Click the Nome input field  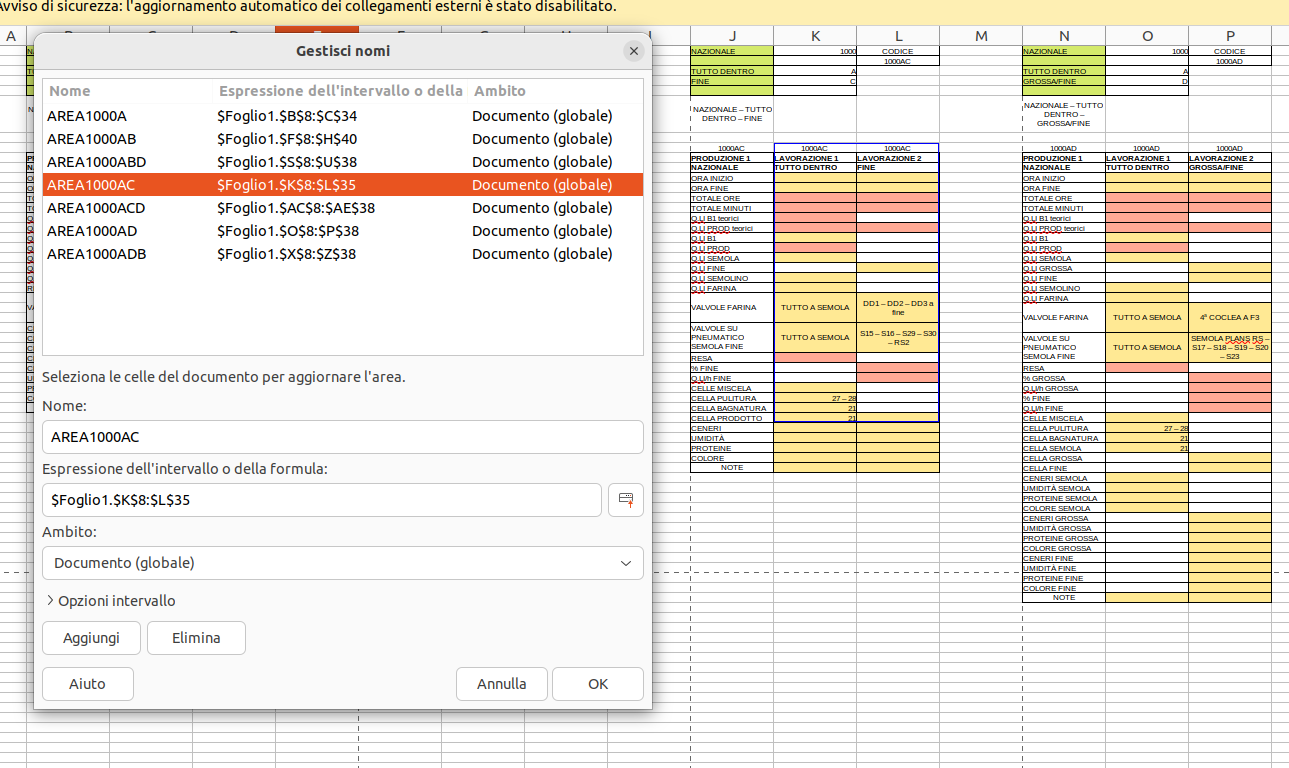[343, 437]
